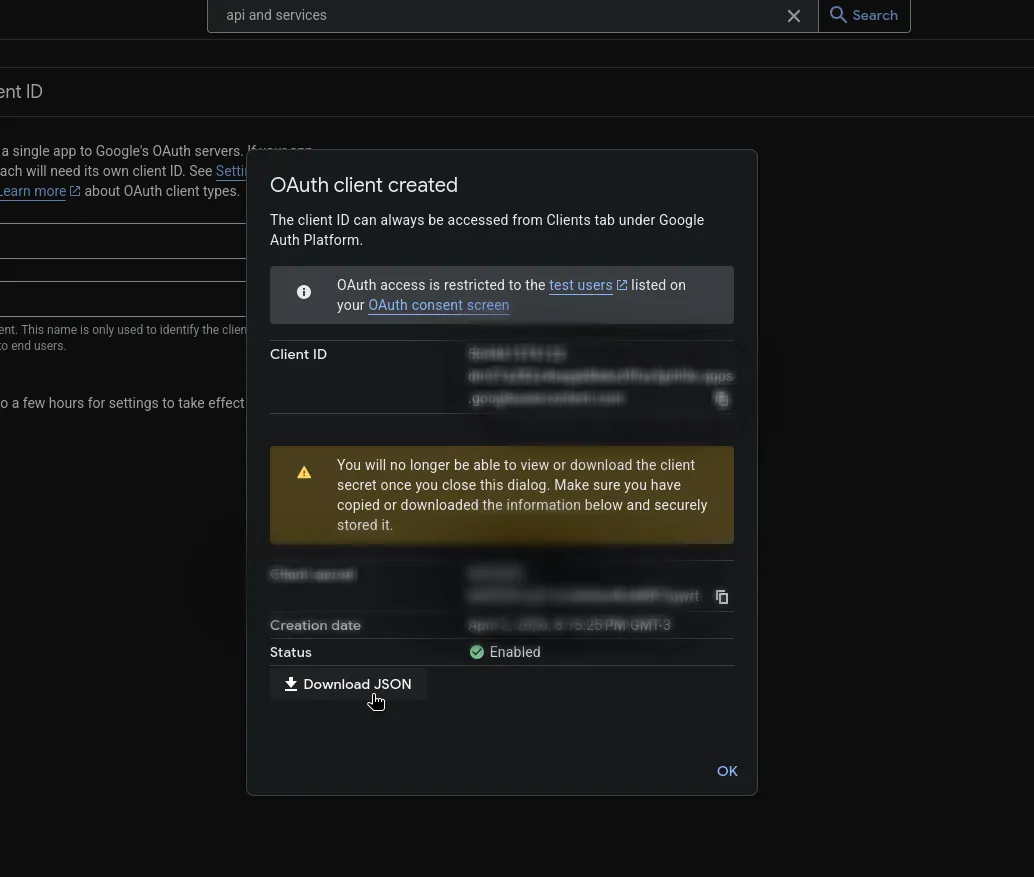Click the info icon in the restricted access notice

pyautogui.click(x=304, y=292)
